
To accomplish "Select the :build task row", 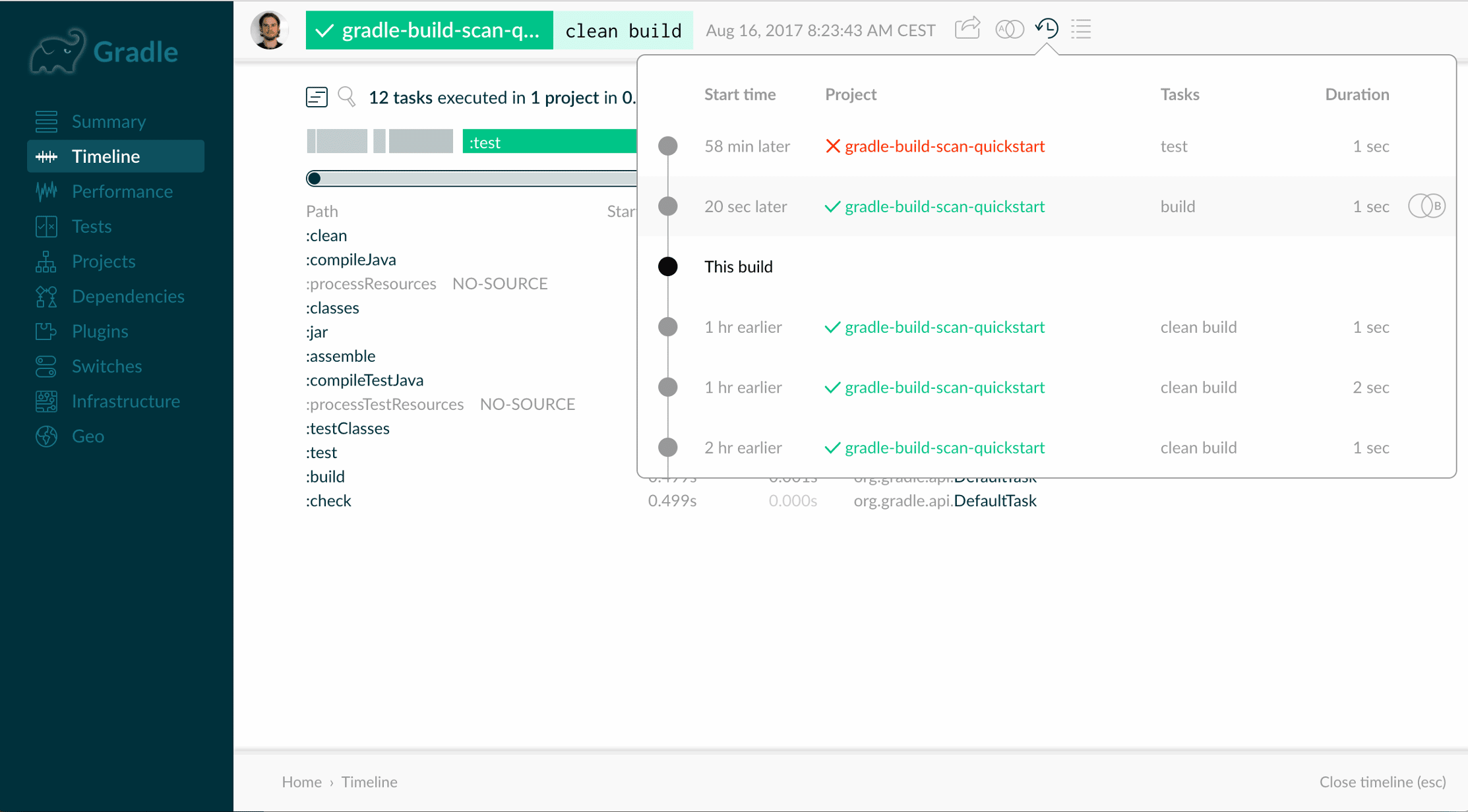I will (x=325, y=477).
